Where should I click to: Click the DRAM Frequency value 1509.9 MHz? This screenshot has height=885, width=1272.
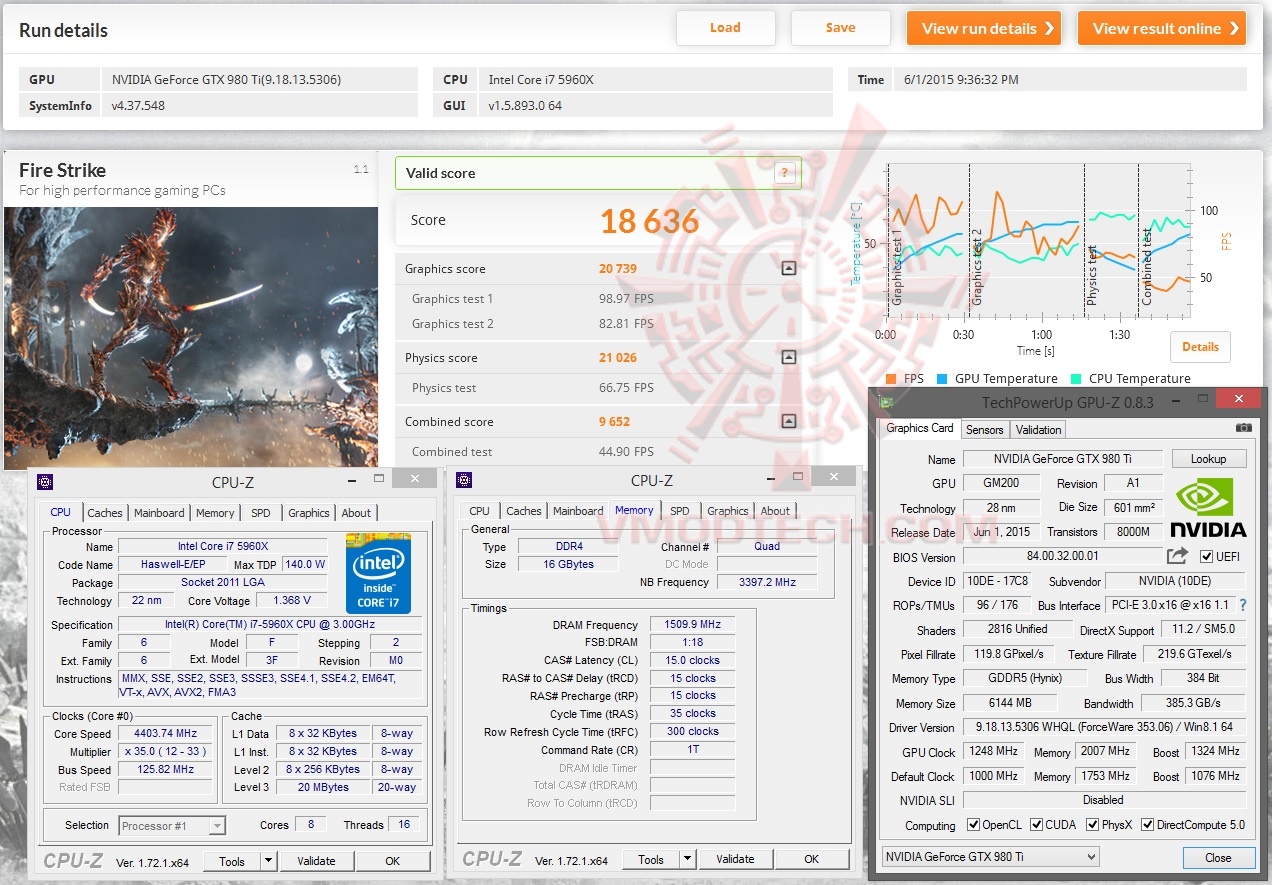point(692,624)
